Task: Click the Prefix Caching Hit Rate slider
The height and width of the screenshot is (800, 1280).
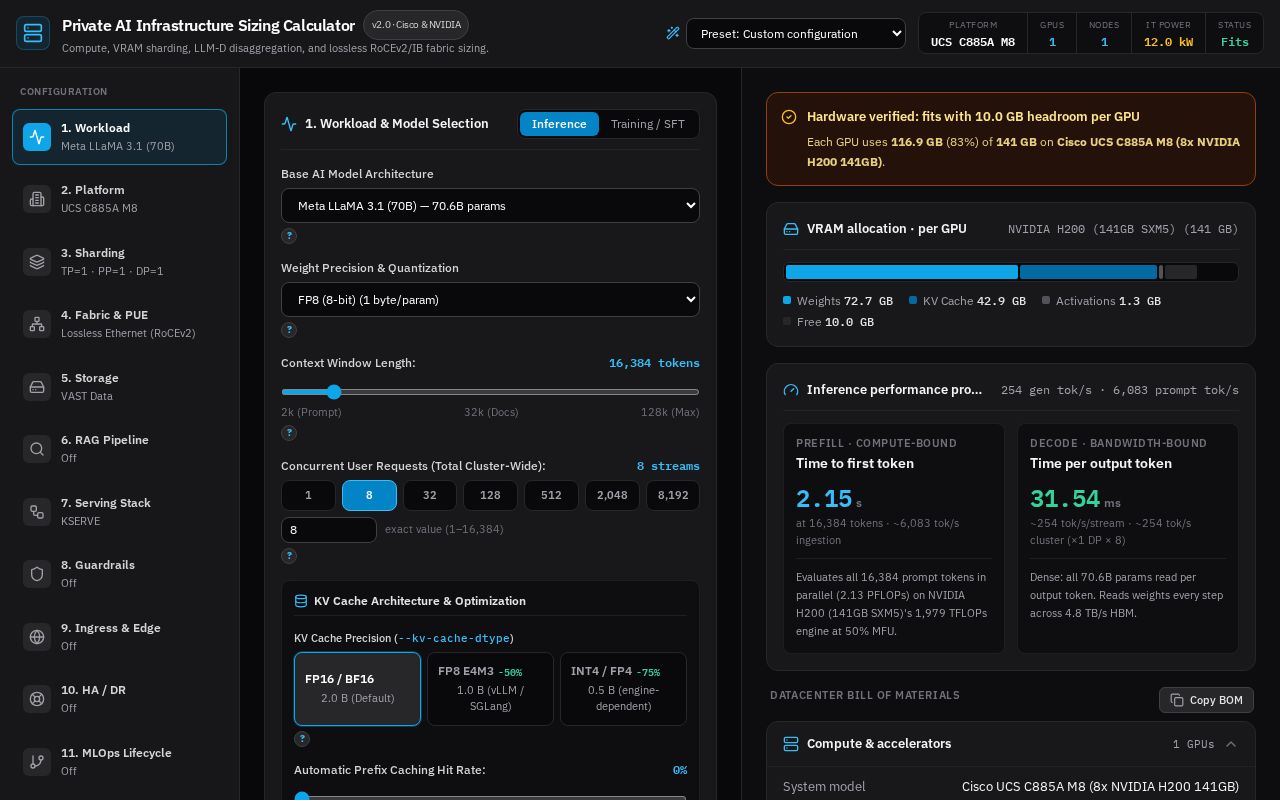Action: [x=490, y=796]
